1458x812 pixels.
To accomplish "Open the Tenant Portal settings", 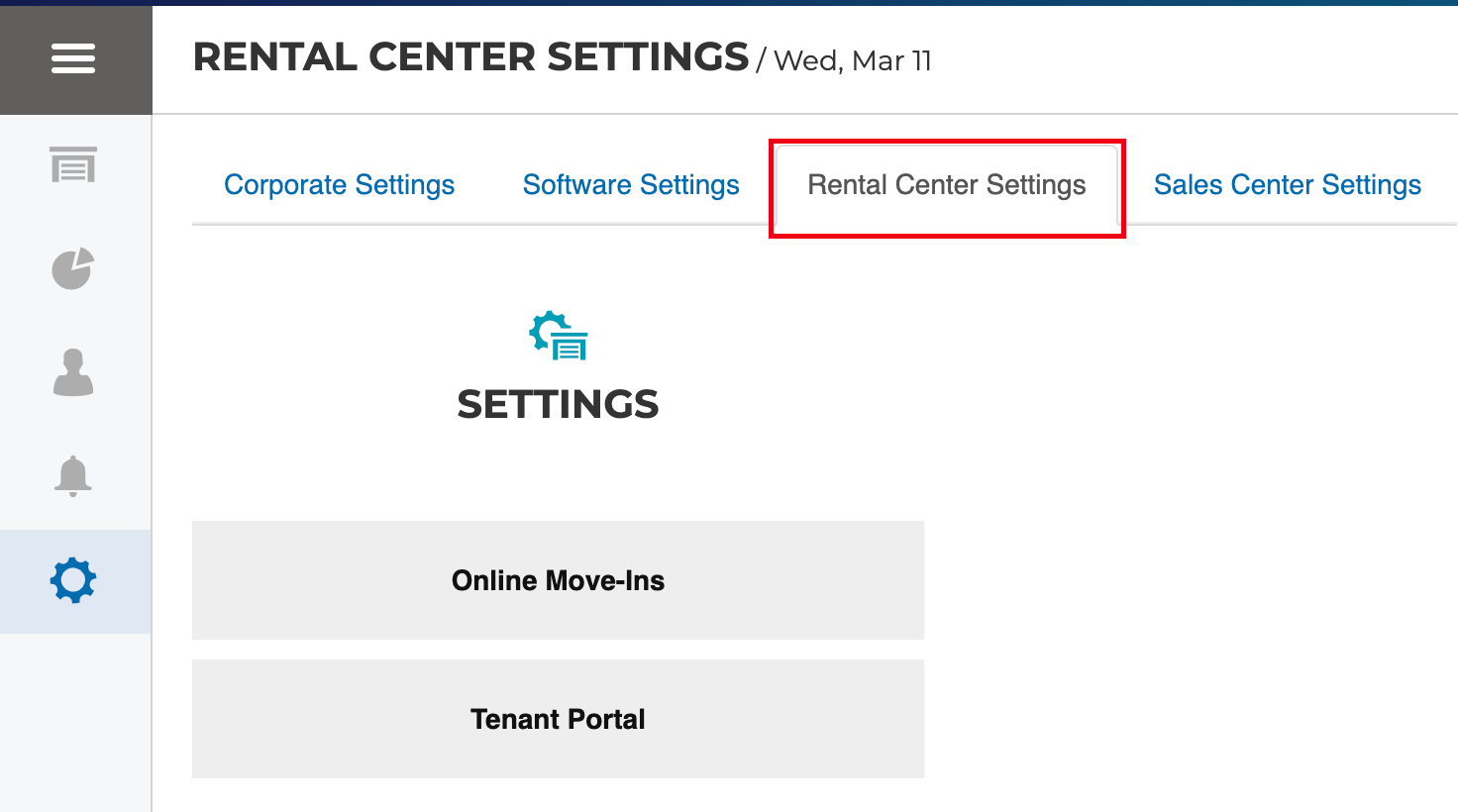I will tap(558, 719).
